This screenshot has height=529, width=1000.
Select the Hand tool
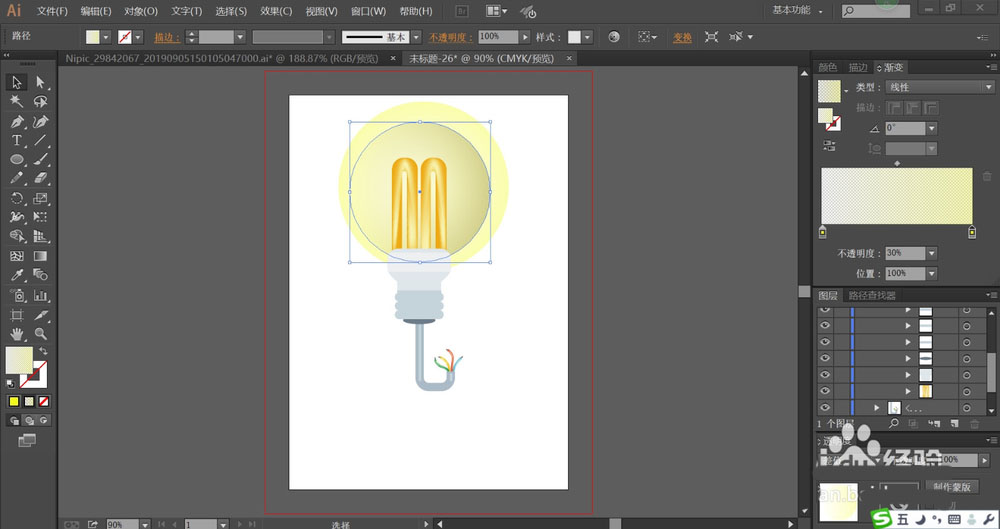17,334
